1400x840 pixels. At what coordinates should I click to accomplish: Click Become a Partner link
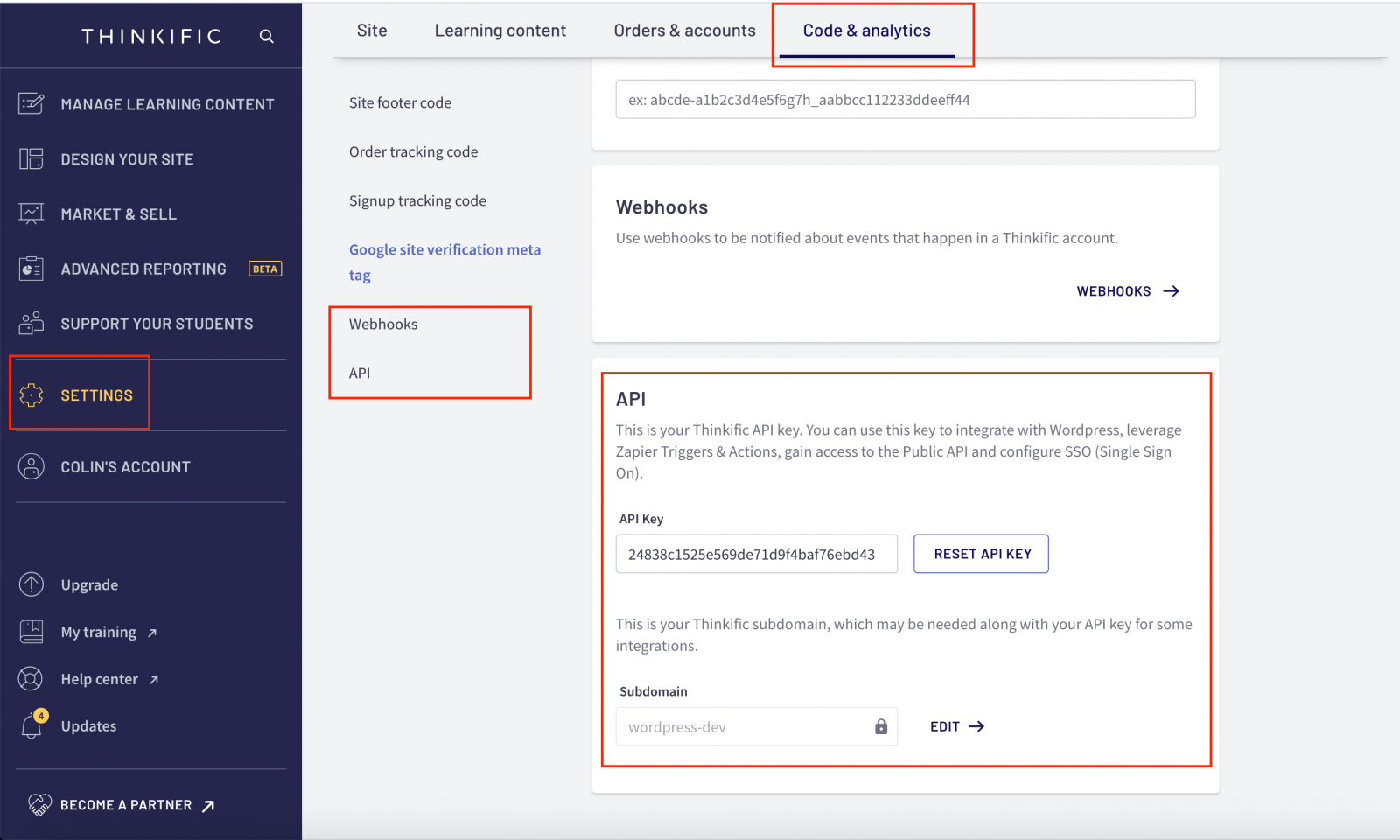click(x=126, y=805)
